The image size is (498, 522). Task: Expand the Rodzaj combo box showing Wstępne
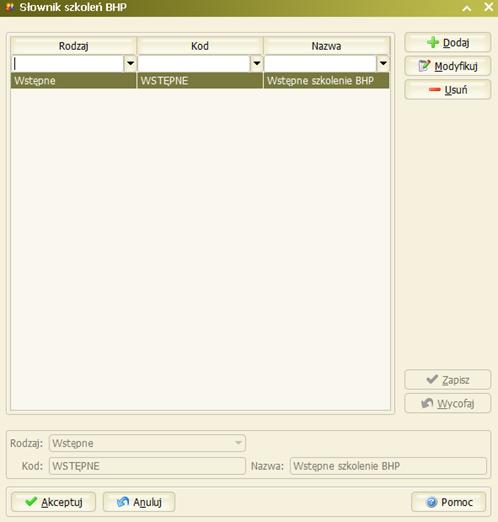pos(238,443)
